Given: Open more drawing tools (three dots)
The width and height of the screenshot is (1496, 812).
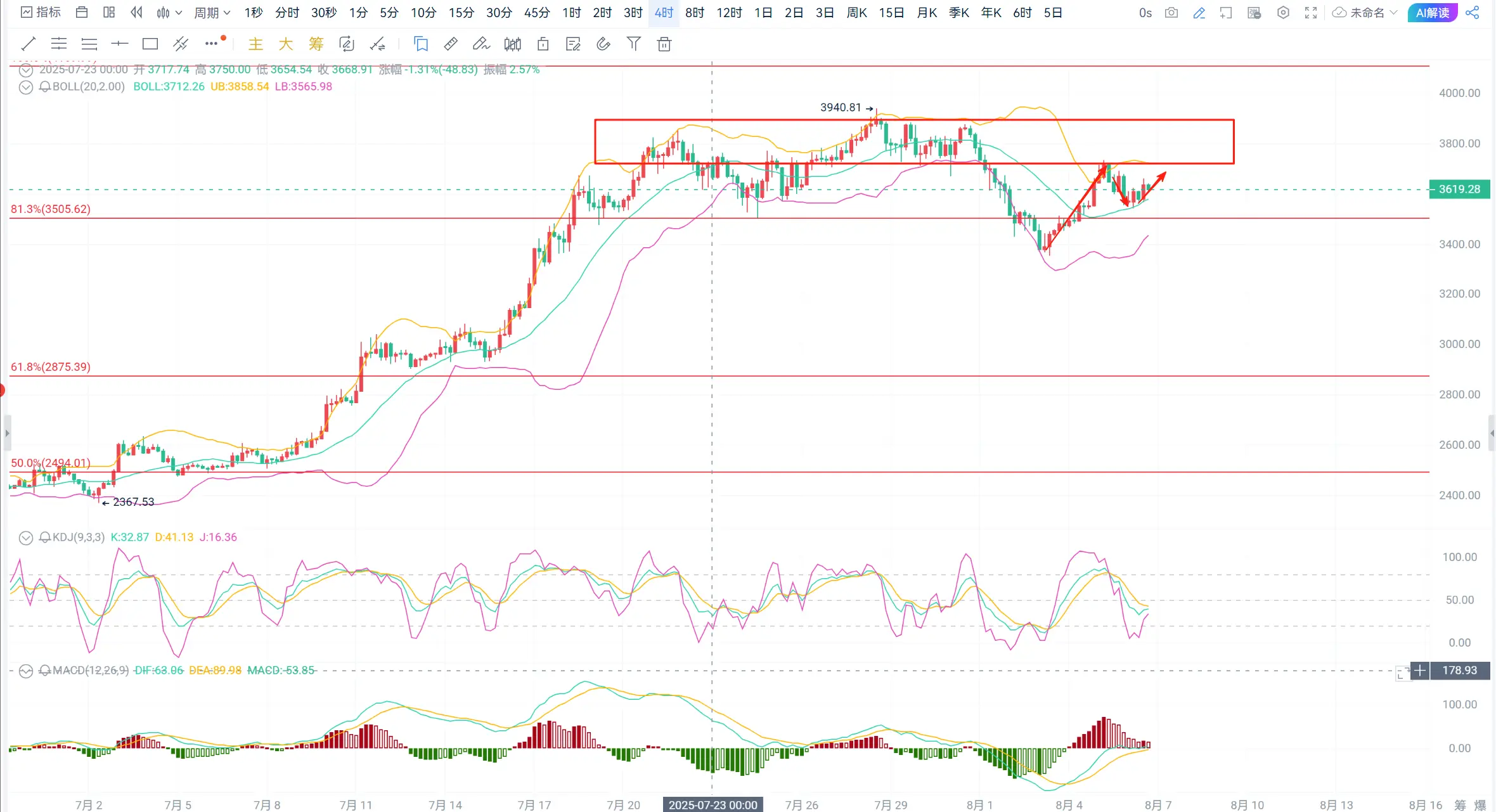Looking at the screenshot, I should (212, 44).
